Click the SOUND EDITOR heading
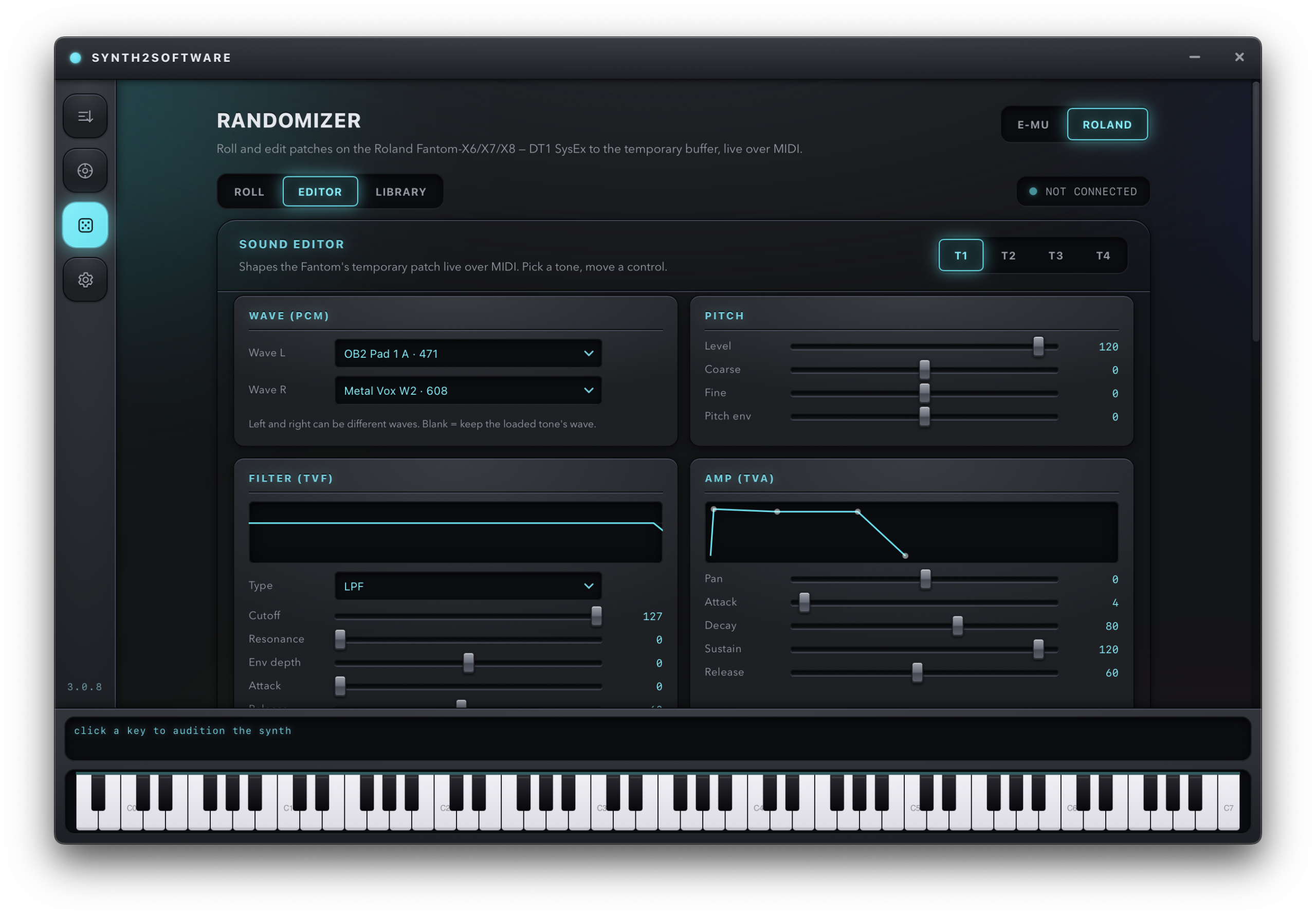The image size is (1316, 916). [291, 244]
